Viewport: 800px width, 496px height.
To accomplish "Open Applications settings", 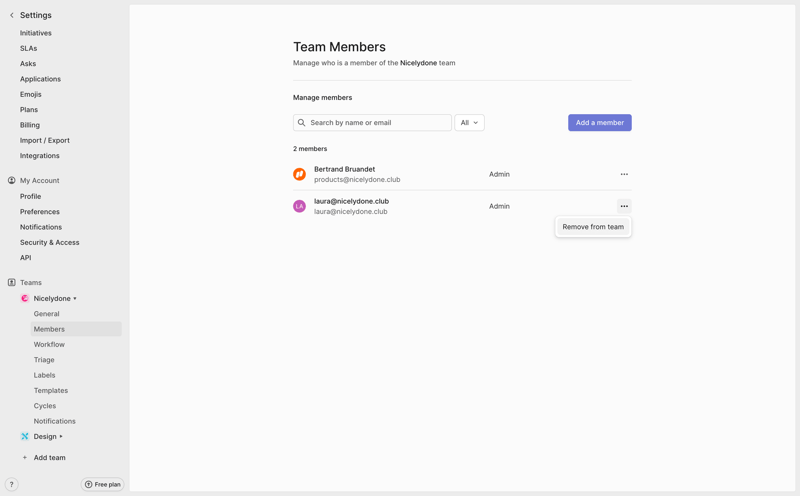I will (x=40, y=79).
